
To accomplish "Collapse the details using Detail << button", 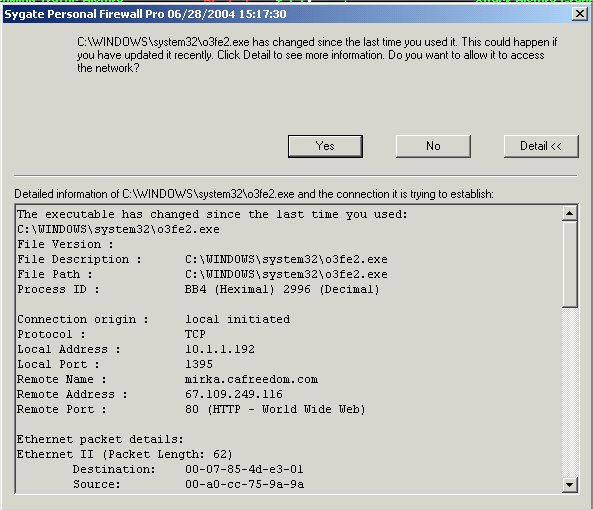I will click(x=541, y=146).
